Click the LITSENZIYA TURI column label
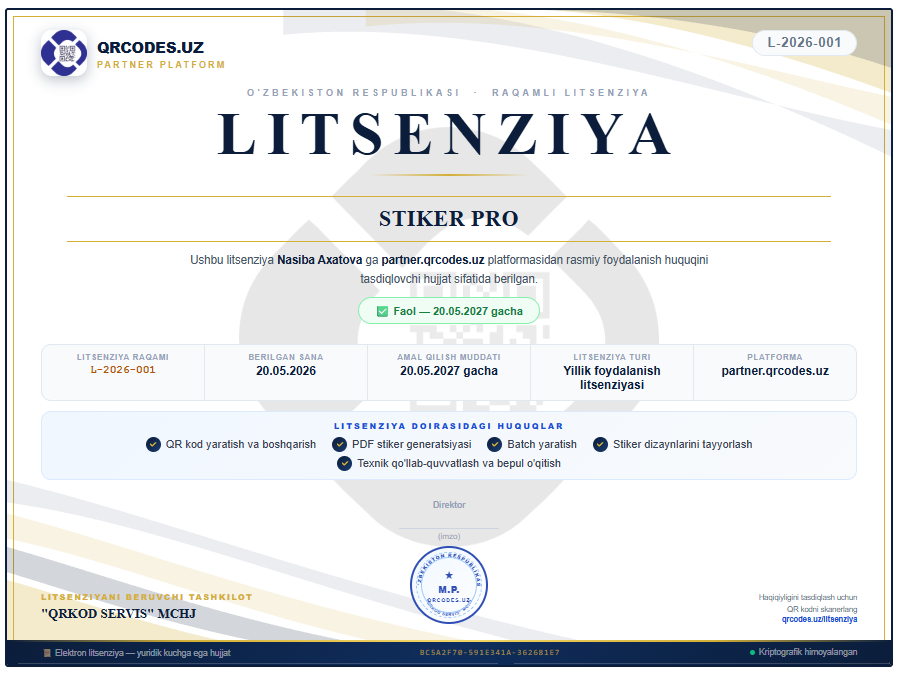Image resolution: width=902 pixels, height=677 pixels. (611, 357)
